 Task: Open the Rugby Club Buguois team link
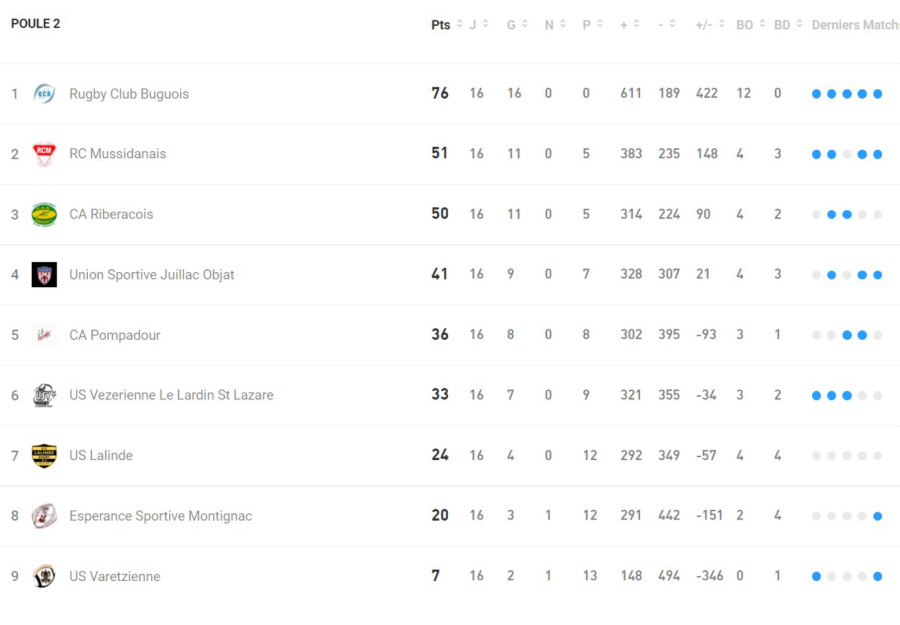point(129,94)
